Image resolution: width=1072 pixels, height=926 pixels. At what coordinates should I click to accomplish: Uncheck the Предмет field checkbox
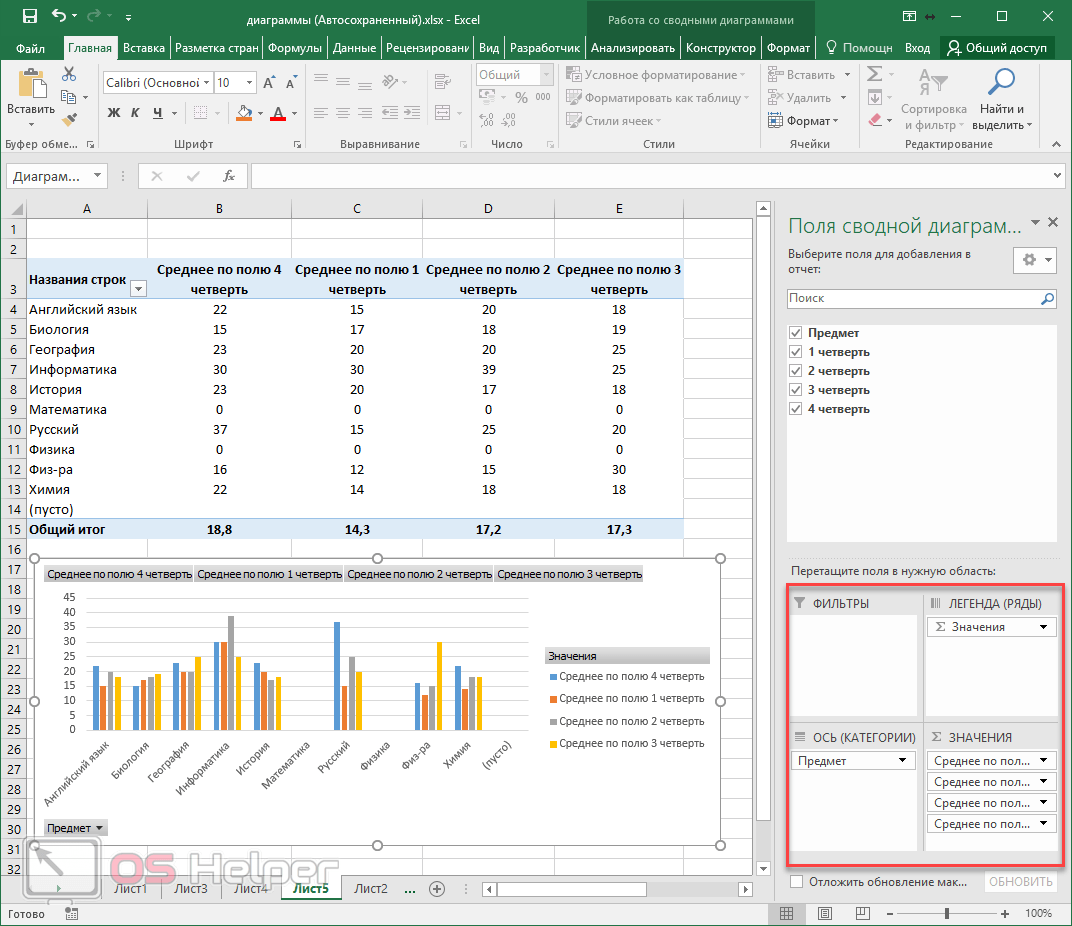point(796,333)
